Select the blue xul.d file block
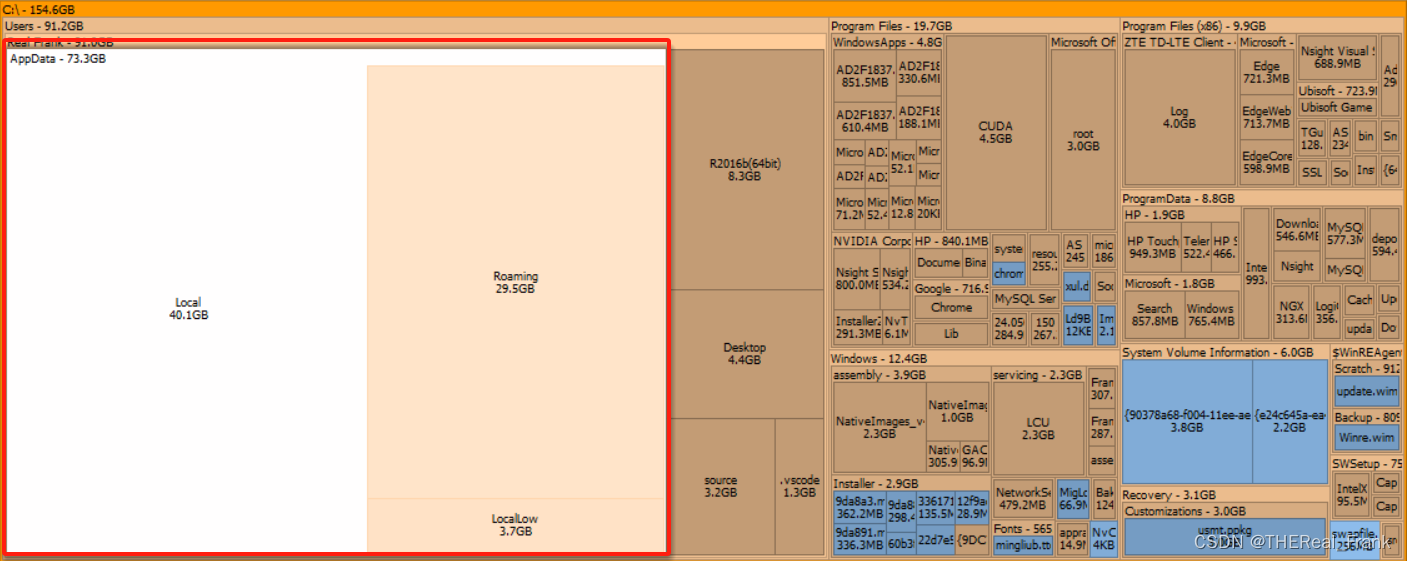 click(x=1076, y=286)
